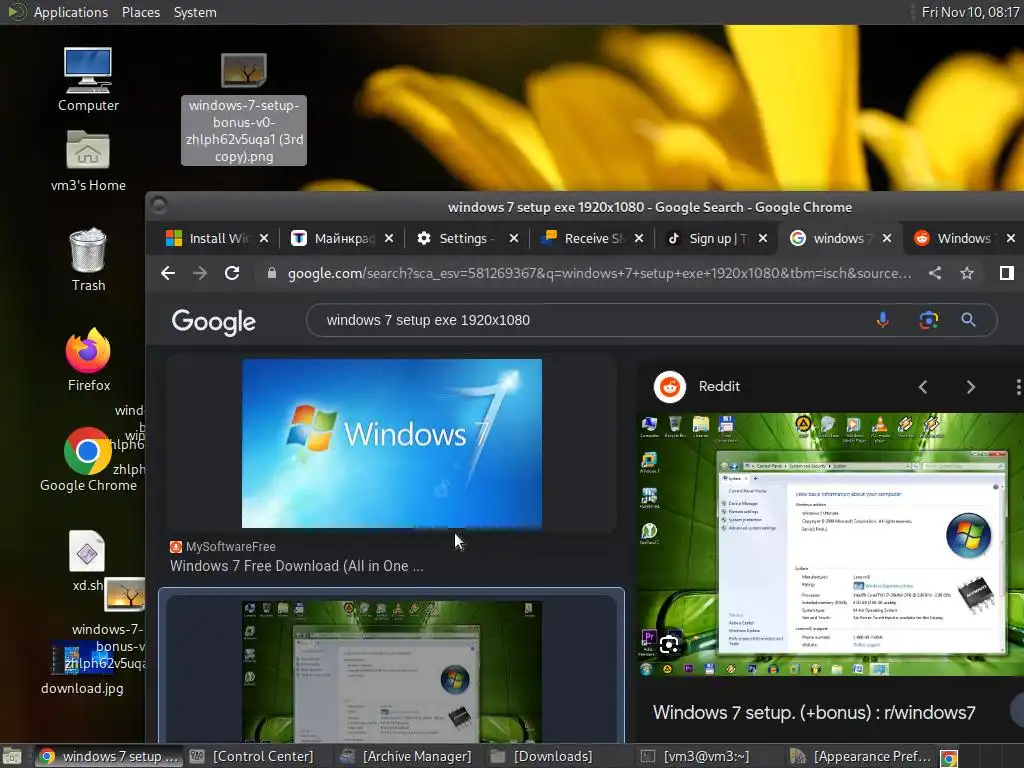
Task: Bookmark this page with star icon
Action: point(967,273)
